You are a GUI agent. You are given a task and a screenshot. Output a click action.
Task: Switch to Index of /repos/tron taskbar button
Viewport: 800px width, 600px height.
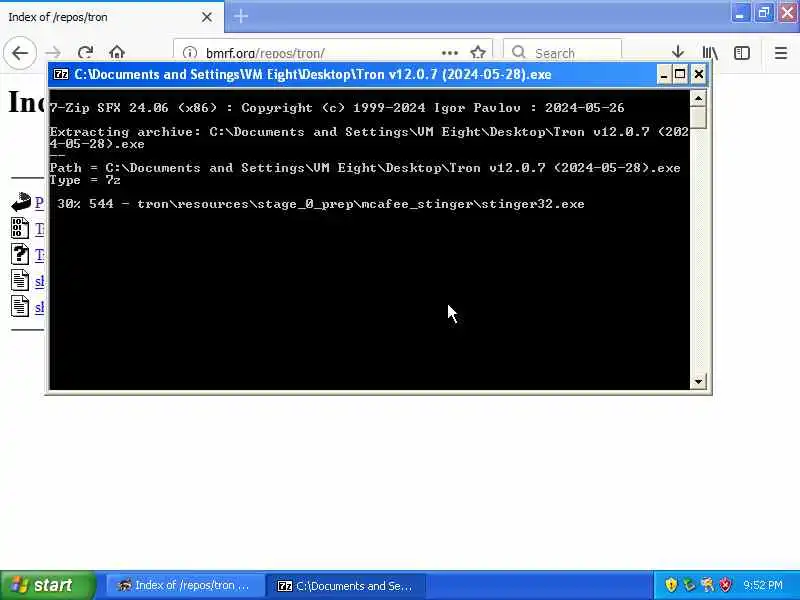coord(185,586)
